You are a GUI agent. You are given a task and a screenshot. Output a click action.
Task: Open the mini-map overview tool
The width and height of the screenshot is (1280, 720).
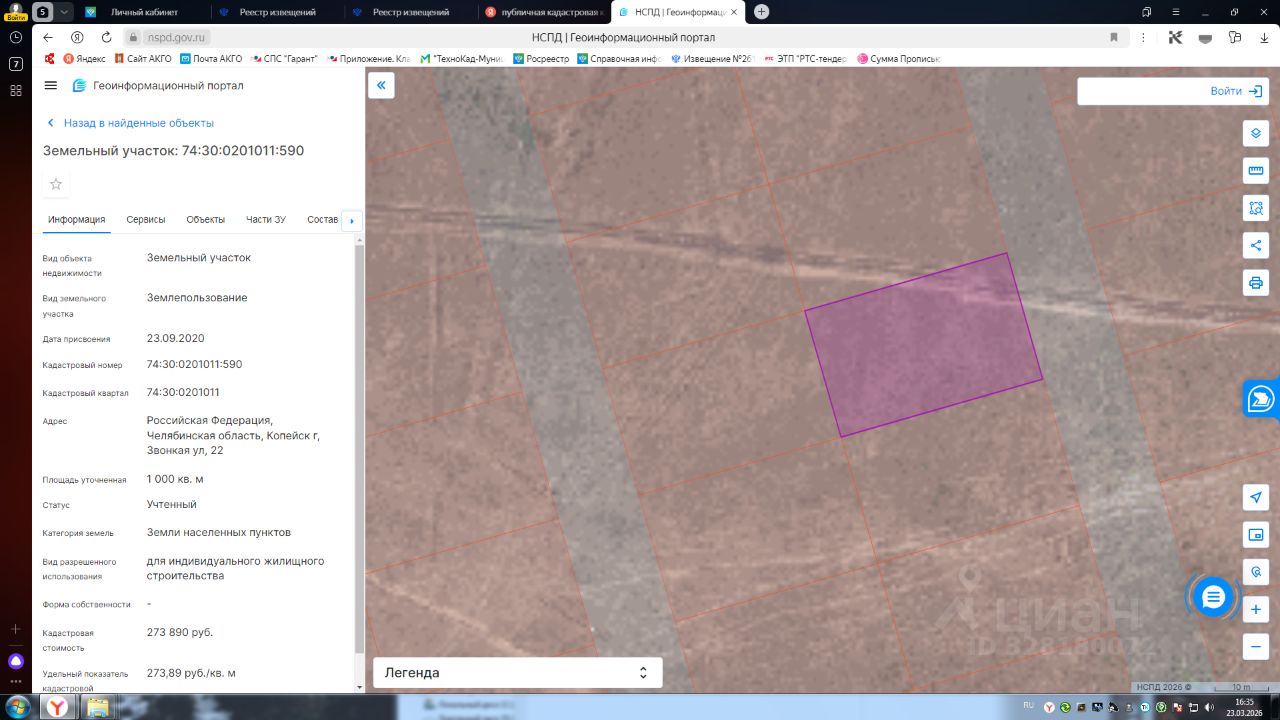click(x=1256, y=535)
